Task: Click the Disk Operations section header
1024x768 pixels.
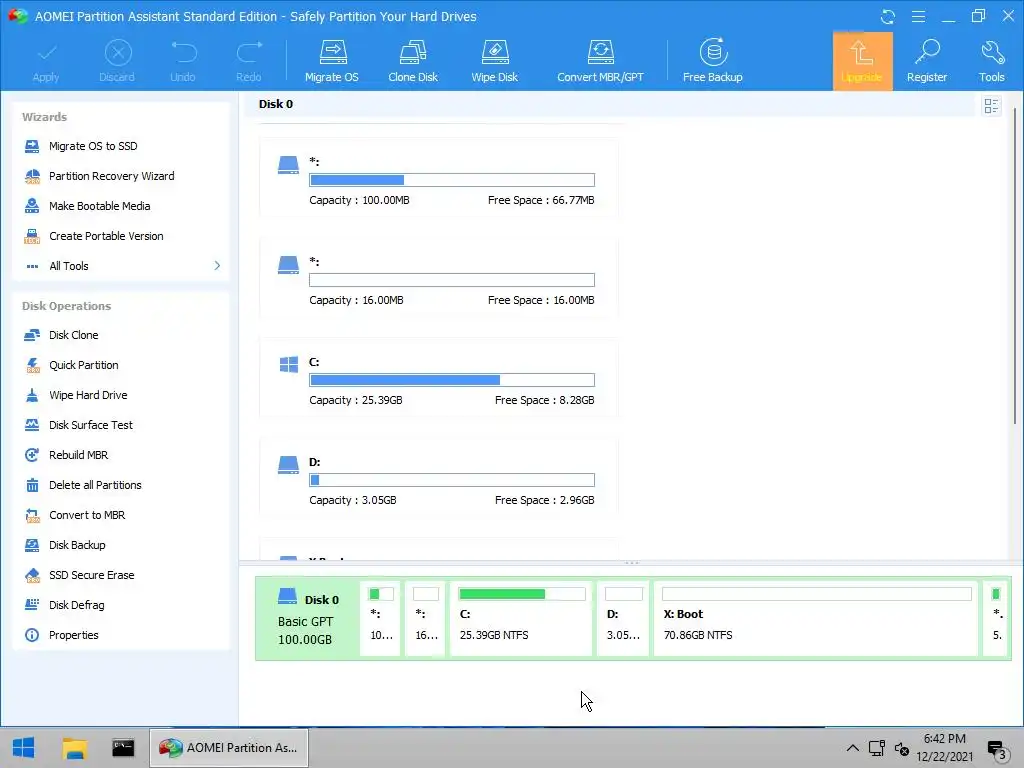Action: (67, 306)
